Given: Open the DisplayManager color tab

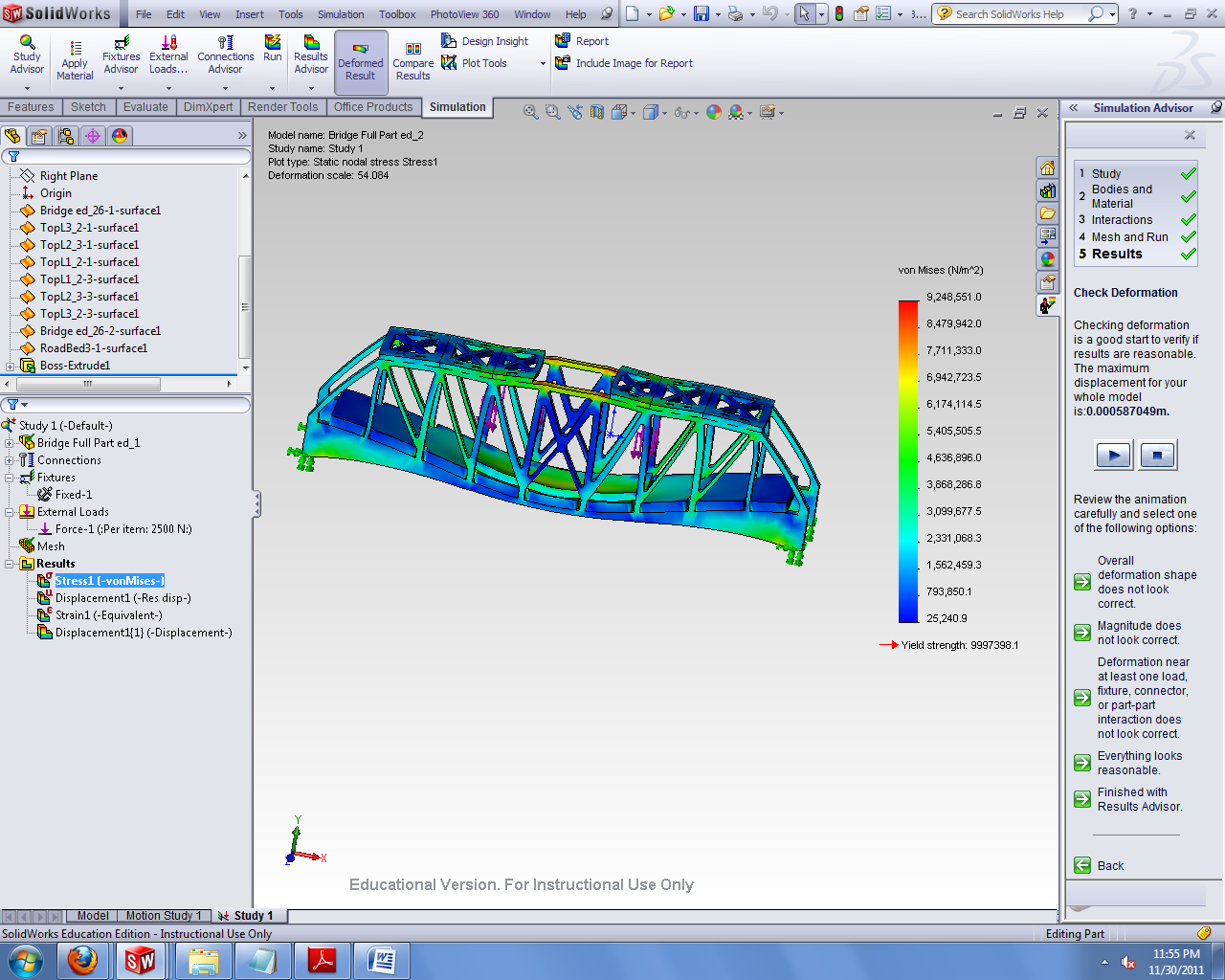Looking at the screenshot, I should pos(120,136).
